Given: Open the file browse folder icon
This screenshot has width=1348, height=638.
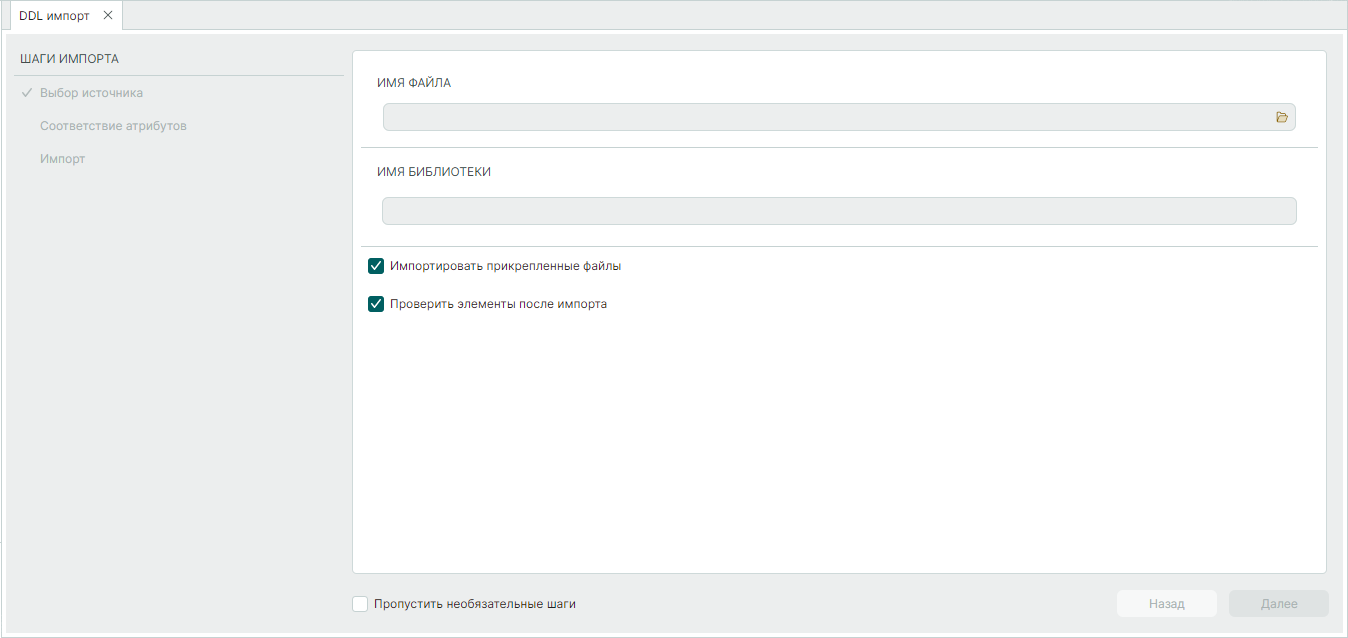Looking at the screenshot, I should (1282, 117).
